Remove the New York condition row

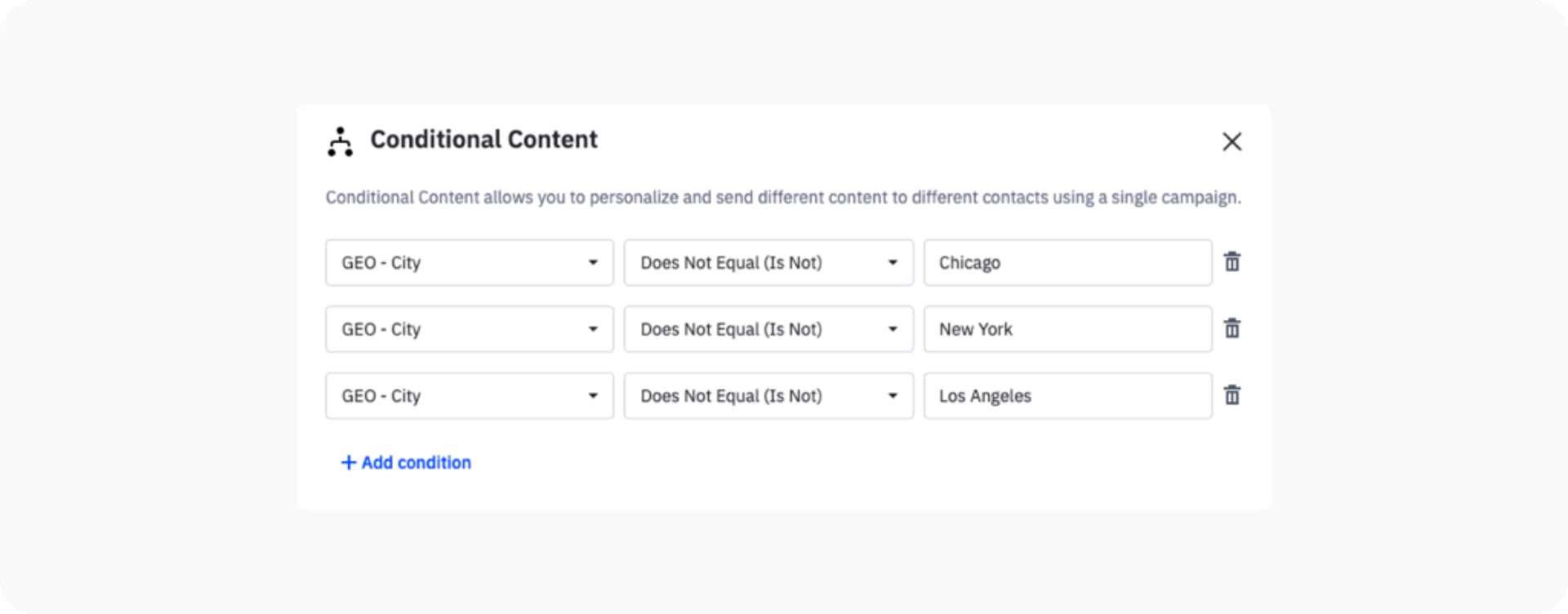point(1232,329)
